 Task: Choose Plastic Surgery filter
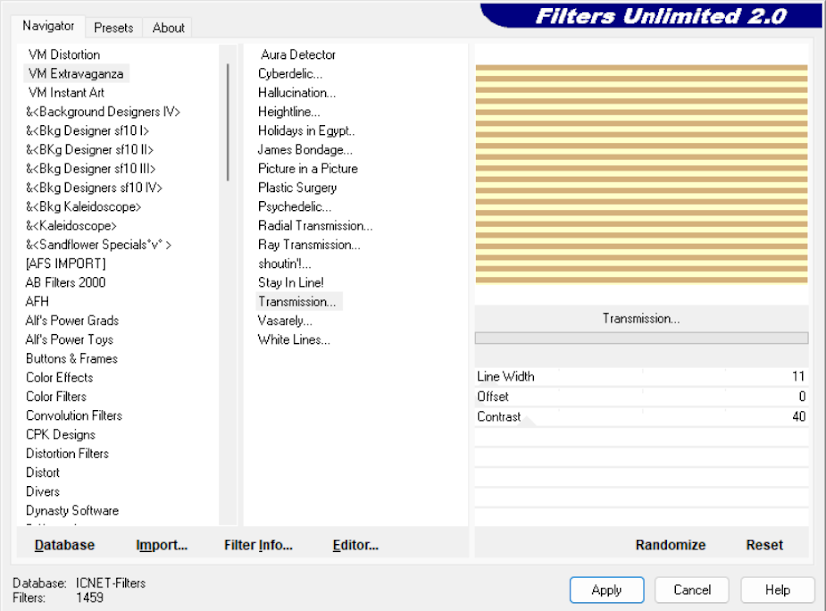pos(297,188)
